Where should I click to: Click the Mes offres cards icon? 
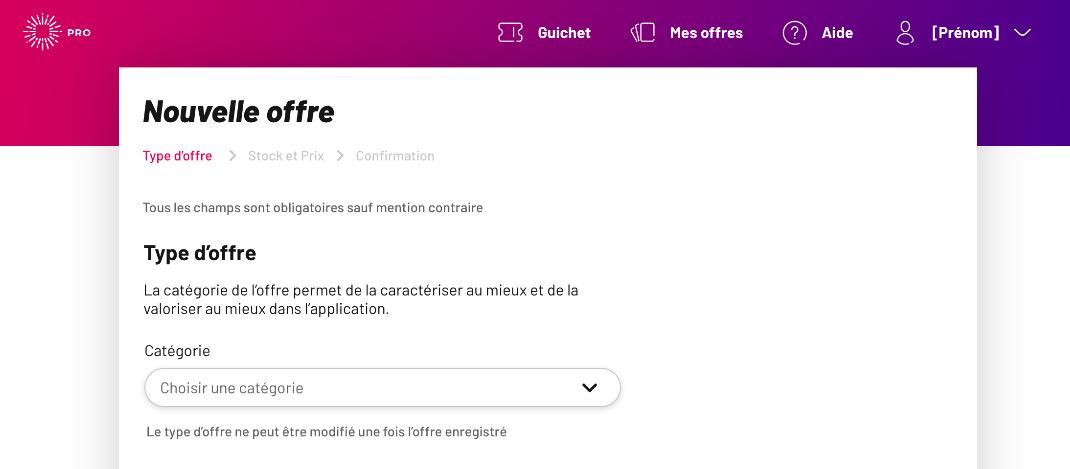tap(643, 33)
